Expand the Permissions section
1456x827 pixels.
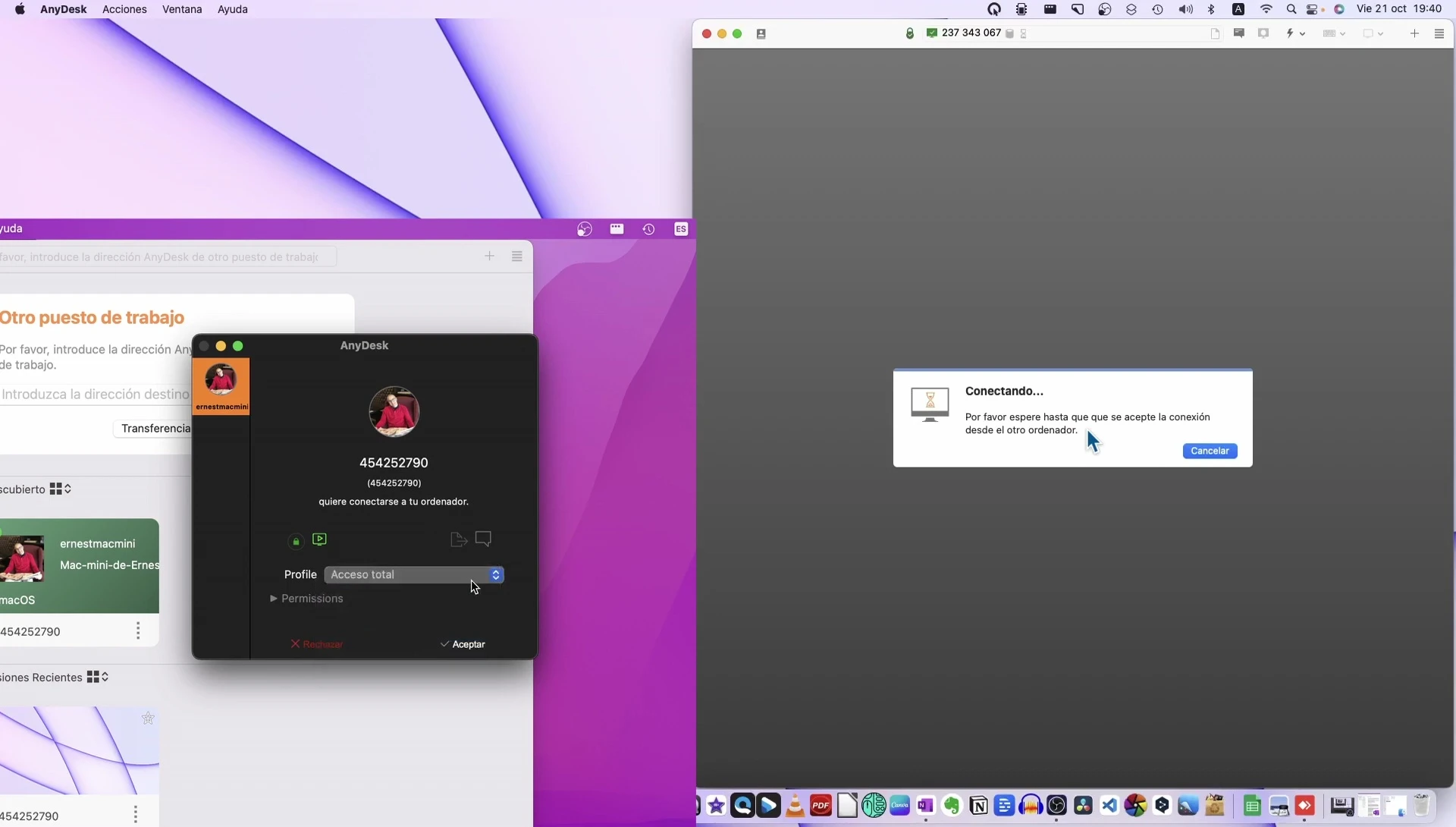click(x=306, y=599)
